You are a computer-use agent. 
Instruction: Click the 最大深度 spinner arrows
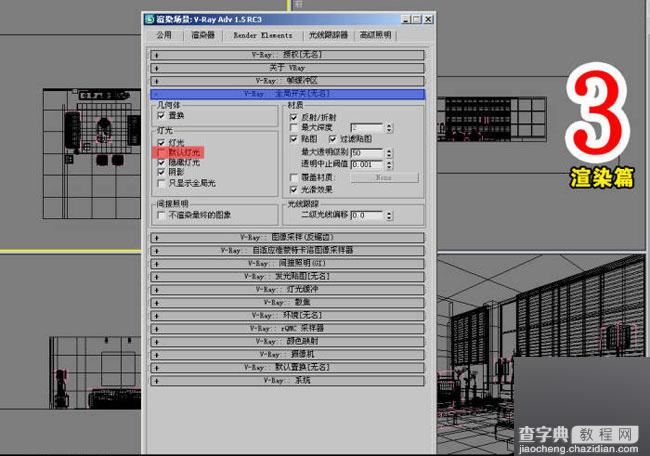[389, 128]
